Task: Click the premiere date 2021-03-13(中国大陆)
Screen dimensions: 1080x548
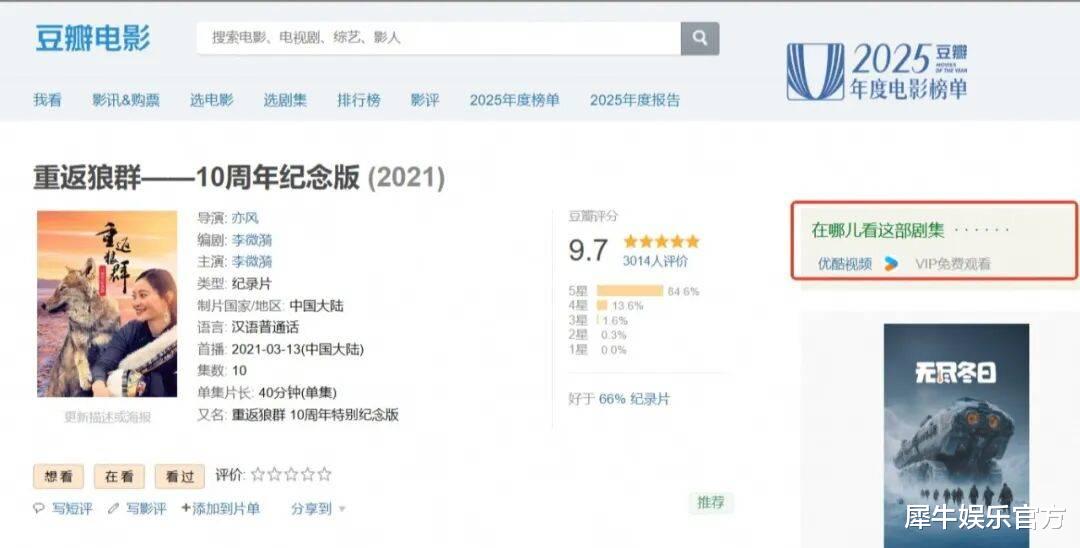Action: coord(298,349)
